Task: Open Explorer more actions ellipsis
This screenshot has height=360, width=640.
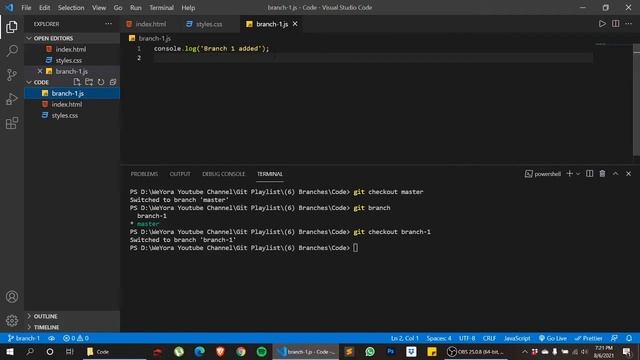Action: [108, 24]
